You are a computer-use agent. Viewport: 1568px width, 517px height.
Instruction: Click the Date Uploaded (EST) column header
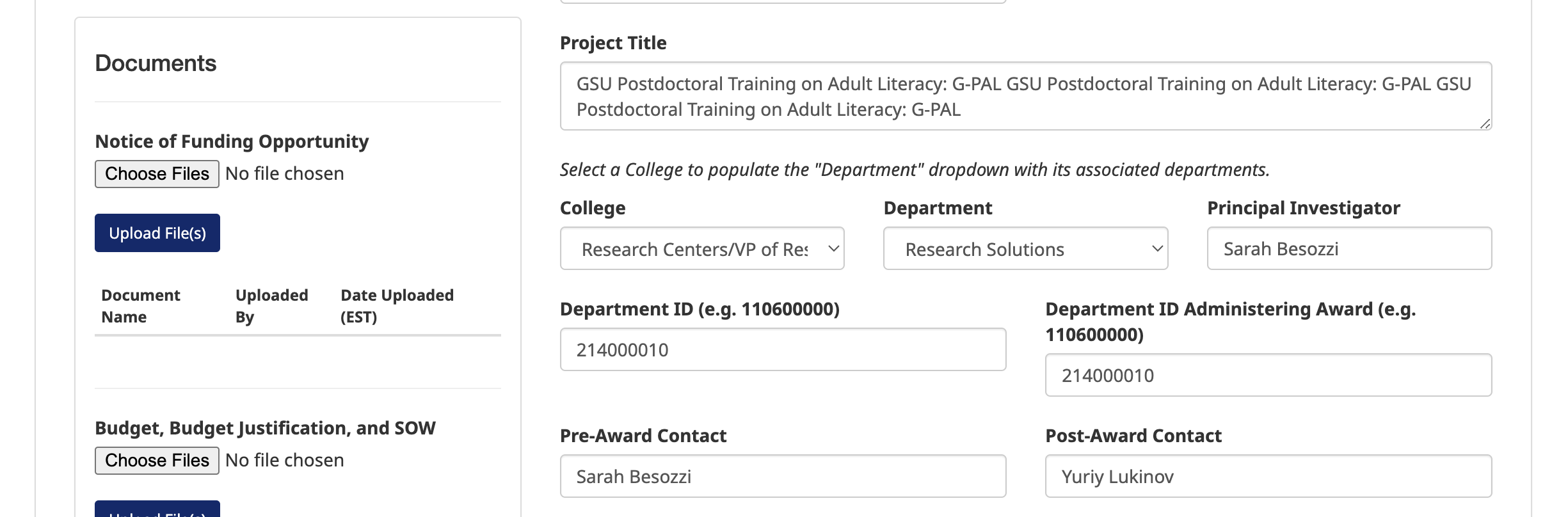pos(397,306)
